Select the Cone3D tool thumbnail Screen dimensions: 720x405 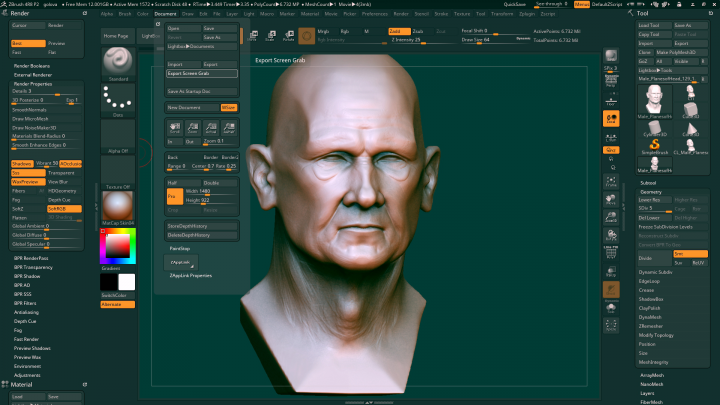pyautogui.click(x=691, y=129)
